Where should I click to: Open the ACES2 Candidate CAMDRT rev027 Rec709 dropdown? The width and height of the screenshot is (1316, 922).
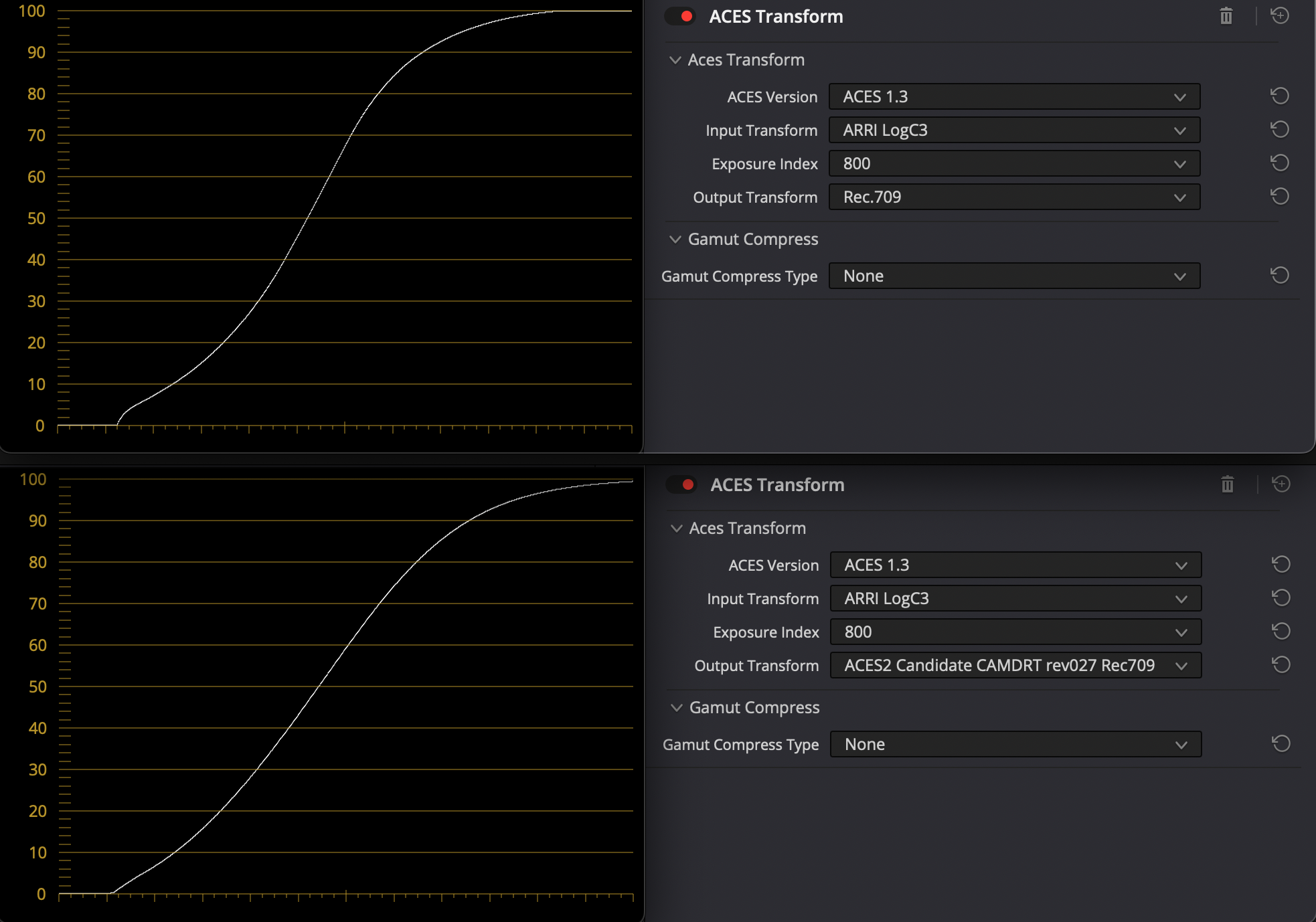click(x=1015, y=665)
